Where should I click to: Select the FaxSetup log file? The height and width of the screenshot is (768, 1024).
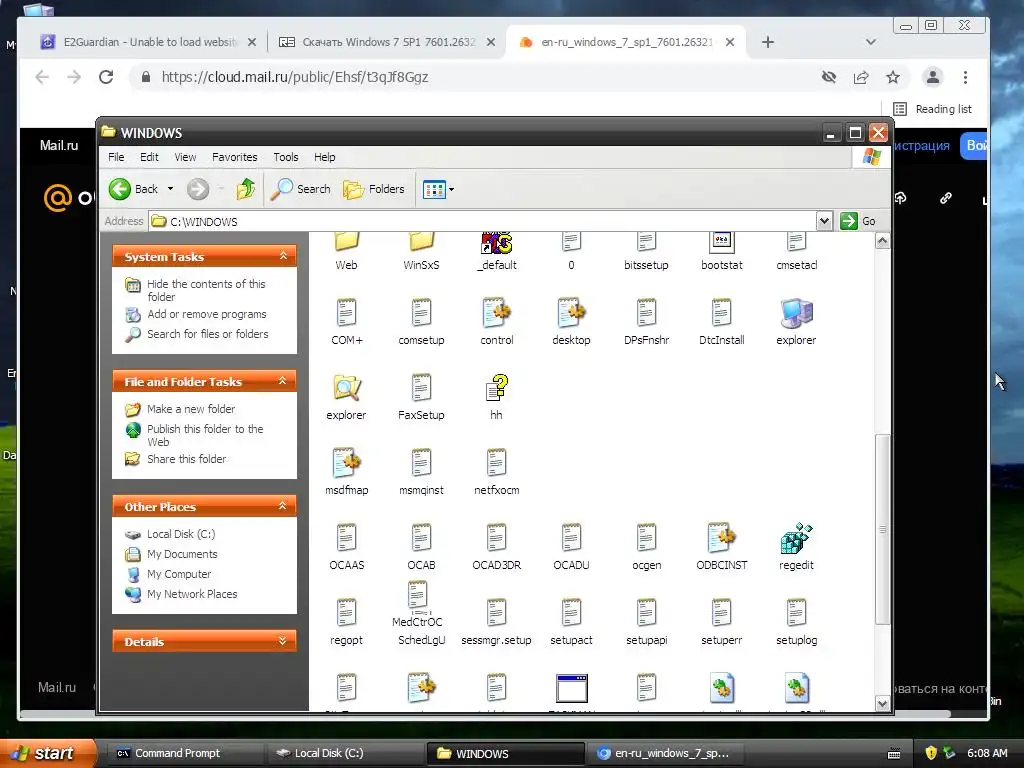[421, 388]
